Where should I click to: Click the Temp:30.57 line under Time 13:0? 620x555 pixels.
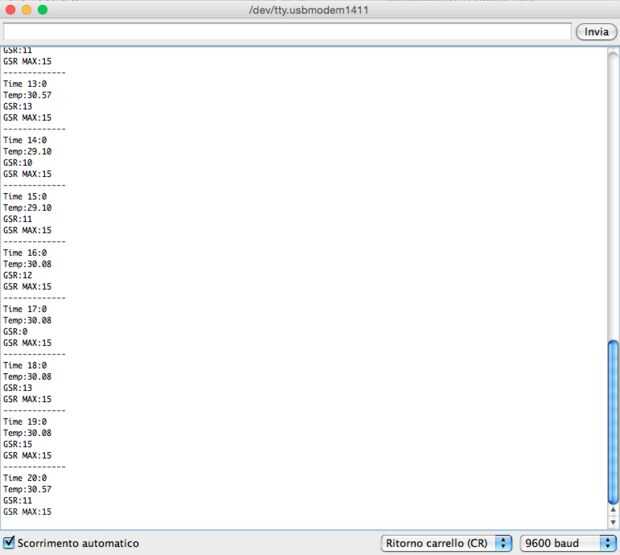pyautogui.click(x=27, y=95)
